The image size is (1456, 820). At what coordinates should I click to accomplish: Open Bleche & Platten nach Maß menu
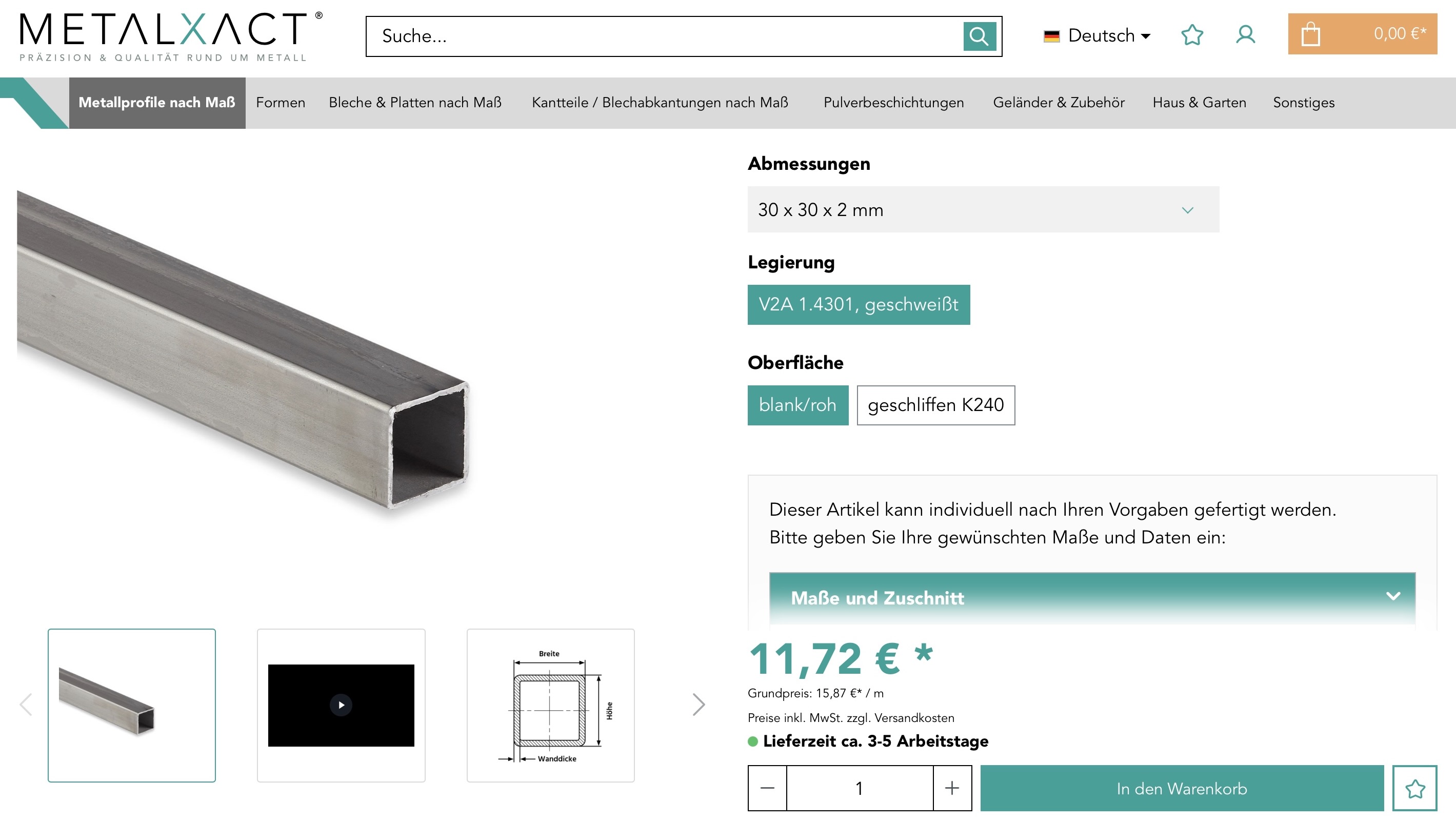[x=415, y=103]
